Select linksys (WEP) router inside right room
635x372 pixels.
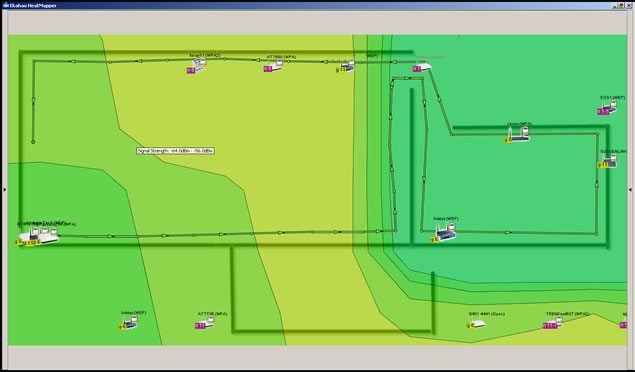443,232
